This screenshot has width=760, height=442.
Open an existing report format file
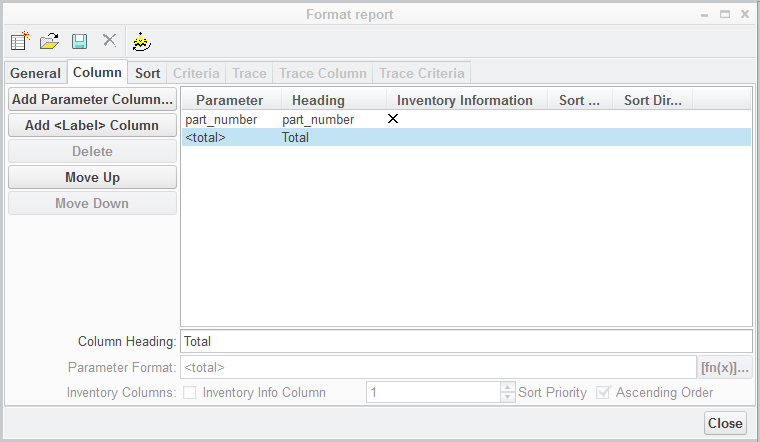click(x=49, y=41)
